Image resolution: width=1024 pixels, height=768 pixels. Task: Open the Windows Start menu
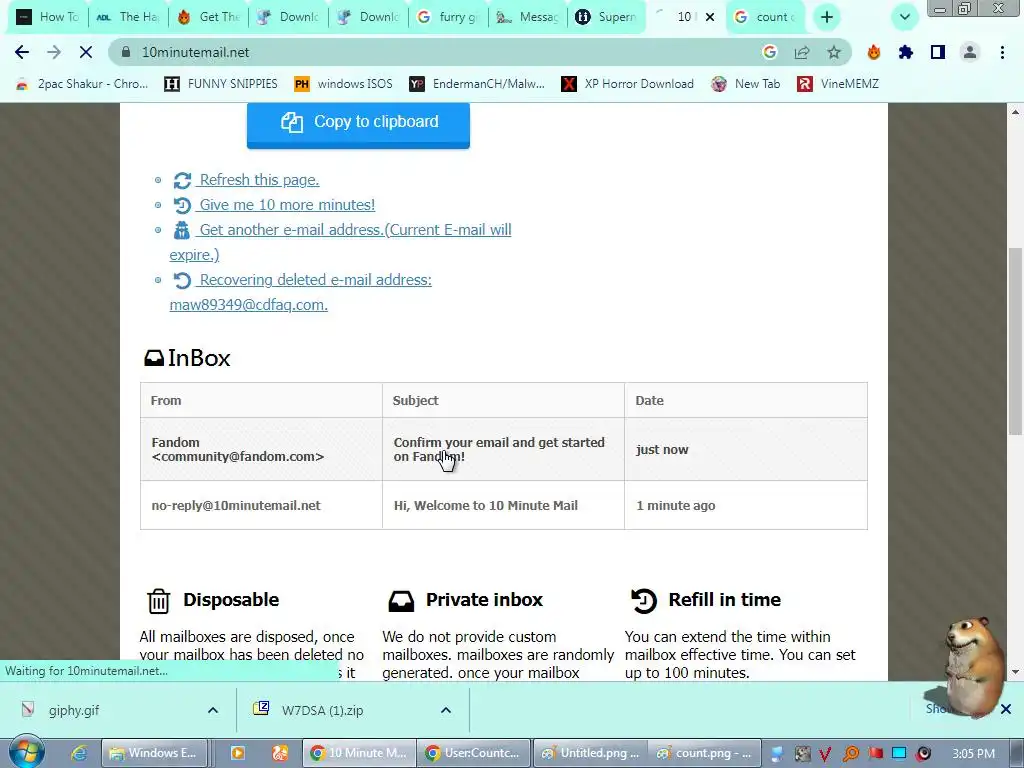26,752
